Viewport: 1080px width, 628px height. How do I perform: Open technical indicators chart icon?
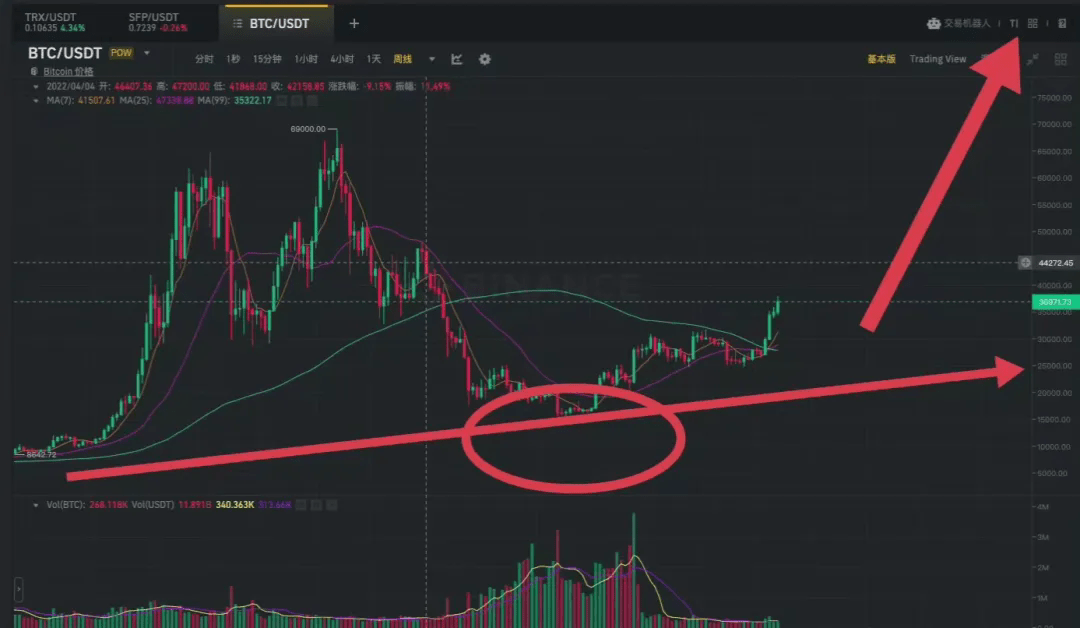coord(457,59)
